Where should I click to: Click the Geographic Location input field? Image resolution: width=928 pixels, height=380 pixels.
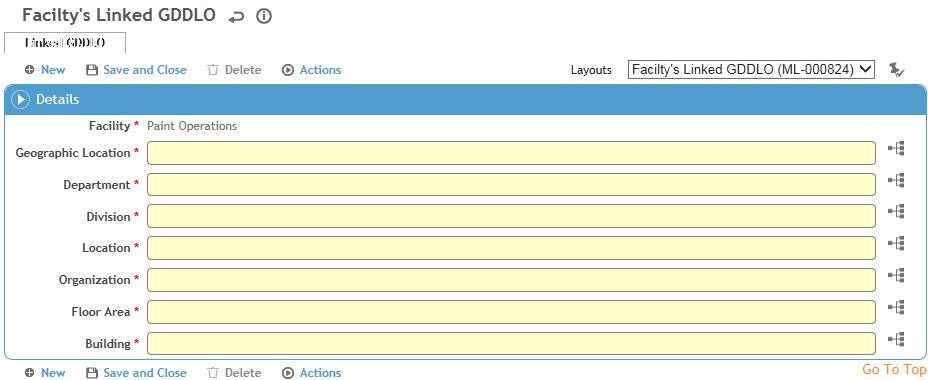(511, 153)
